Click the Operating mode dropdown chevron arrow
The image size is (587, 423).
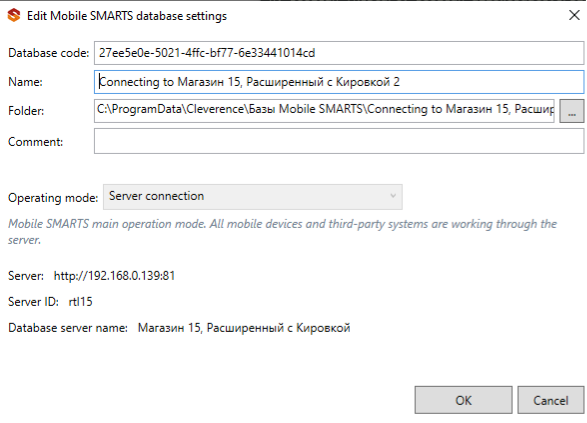tap(393, 195)
